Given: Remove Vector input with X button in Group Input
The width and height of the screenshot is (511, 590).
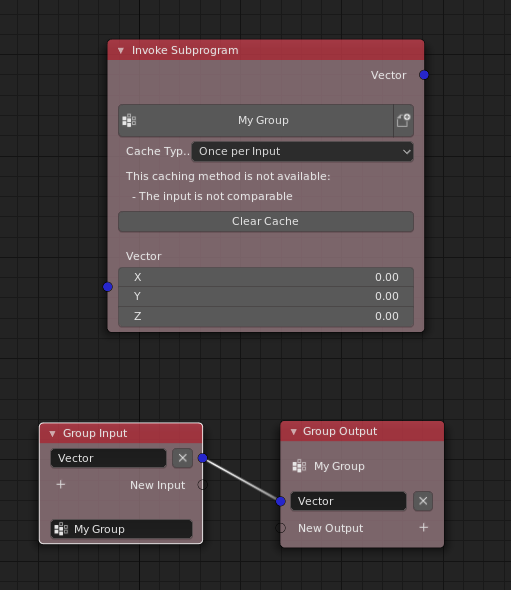Looking at the screenshot, I should pyautogui.click(x=182, y=458).
